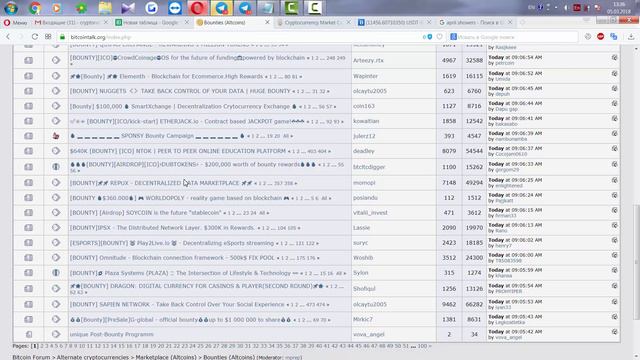Open the folder icon in the taskbar
The image size is (640, 360).
pos(105,8)
